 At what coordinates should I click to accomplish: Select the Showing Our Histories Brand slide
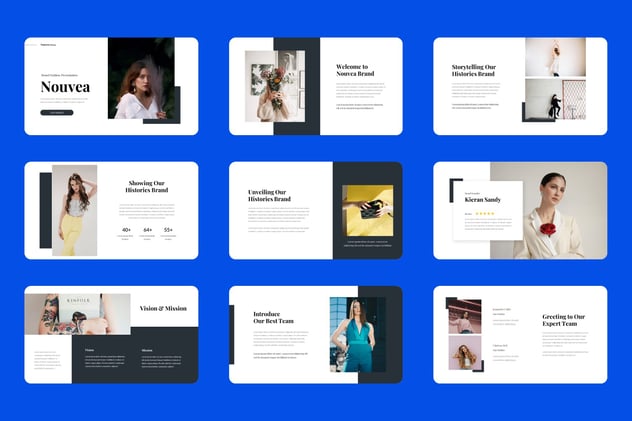click(x=111, y=210)
